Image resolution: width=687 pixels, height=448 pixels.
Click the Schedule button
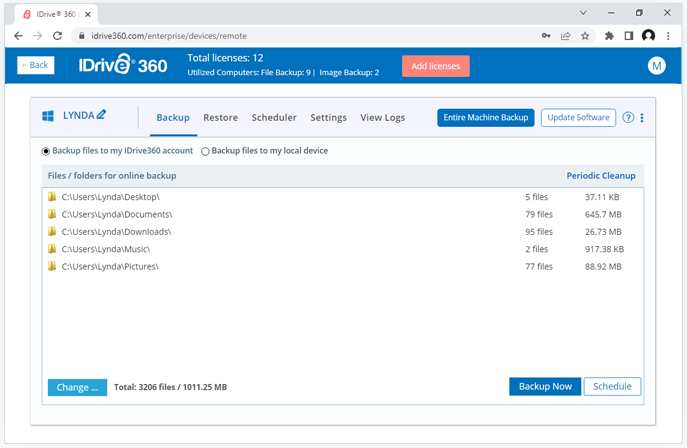pos(612,386)
